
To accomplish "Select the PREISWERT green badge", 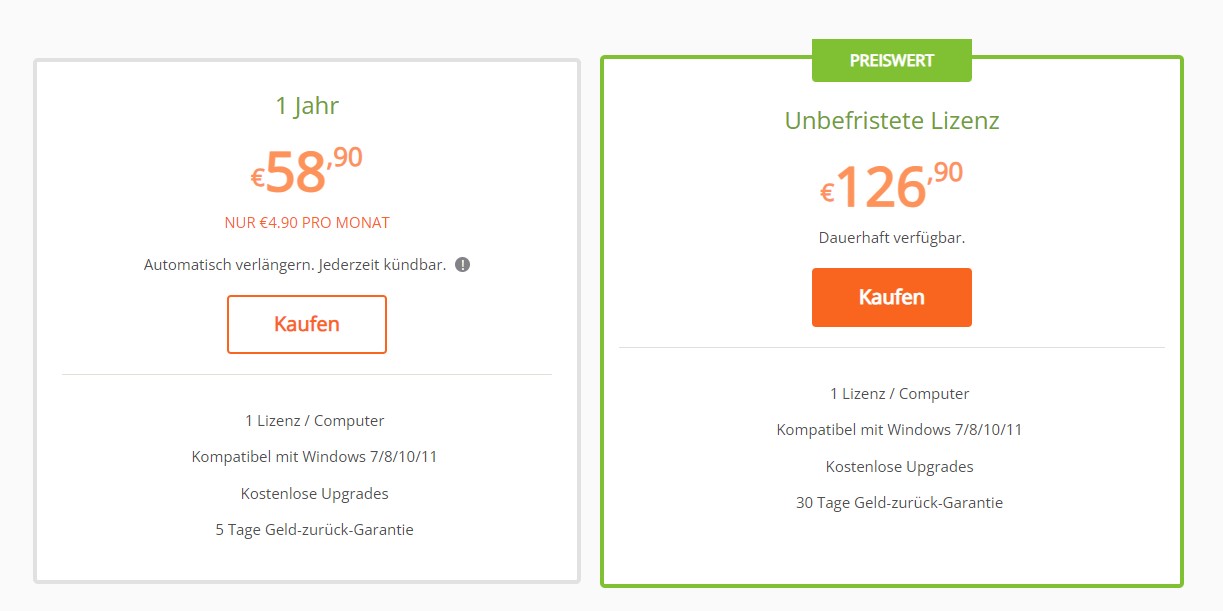I will [x=892, y=60].
